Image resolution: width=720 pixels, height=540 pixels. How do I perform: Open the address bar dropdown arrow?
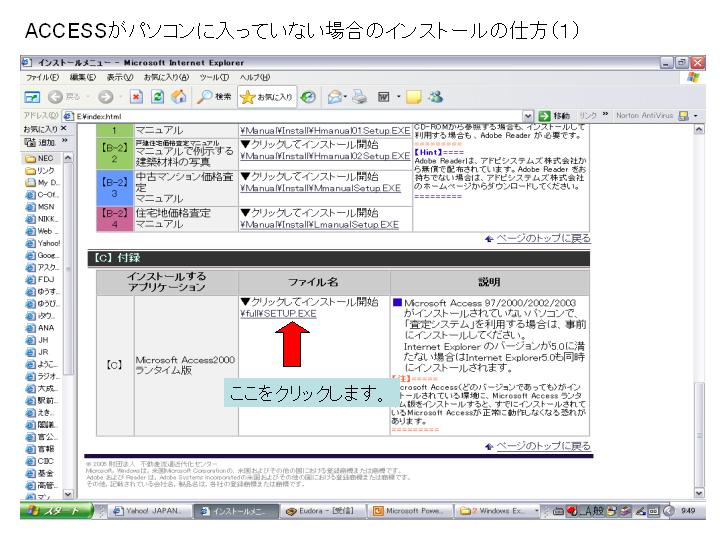coord(528,116)
